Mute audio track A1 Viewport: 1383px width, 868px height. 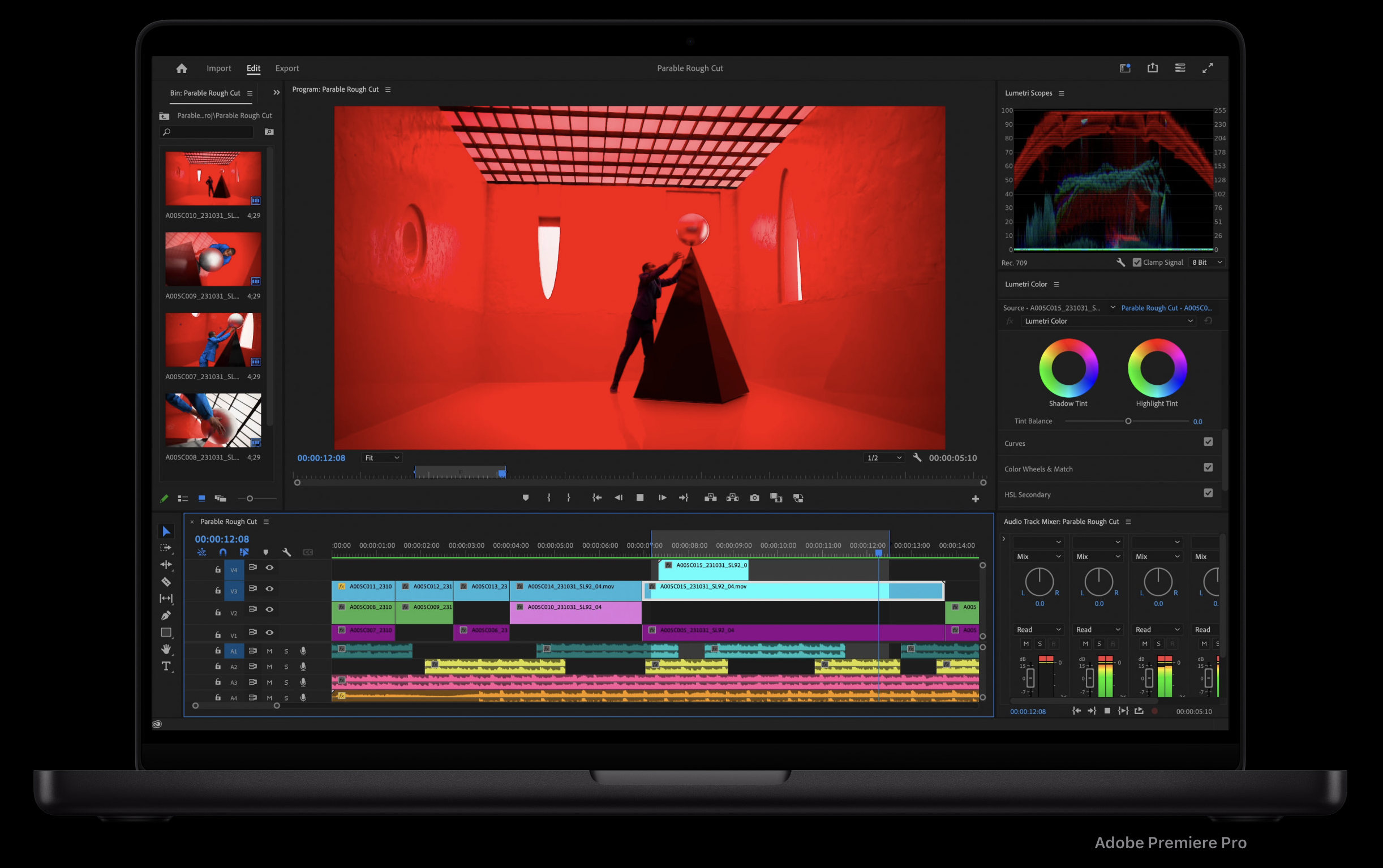click(269, 651)
